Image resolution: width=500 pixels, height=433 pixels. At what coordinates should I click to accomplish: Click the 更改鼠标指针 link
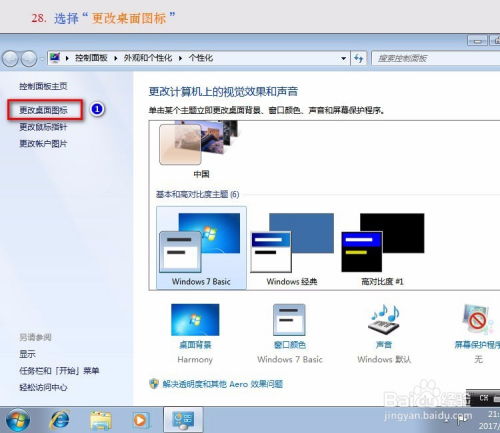43,127
